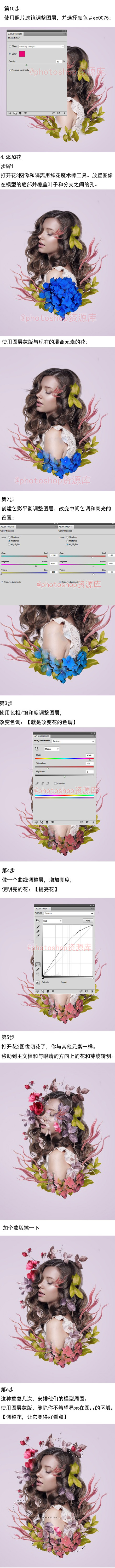The width and height of the screenshot is (115, 1568).
Task: Click the ADJUSTMENTS tab of Photo Filter panel
Action: tap(15, 34)
